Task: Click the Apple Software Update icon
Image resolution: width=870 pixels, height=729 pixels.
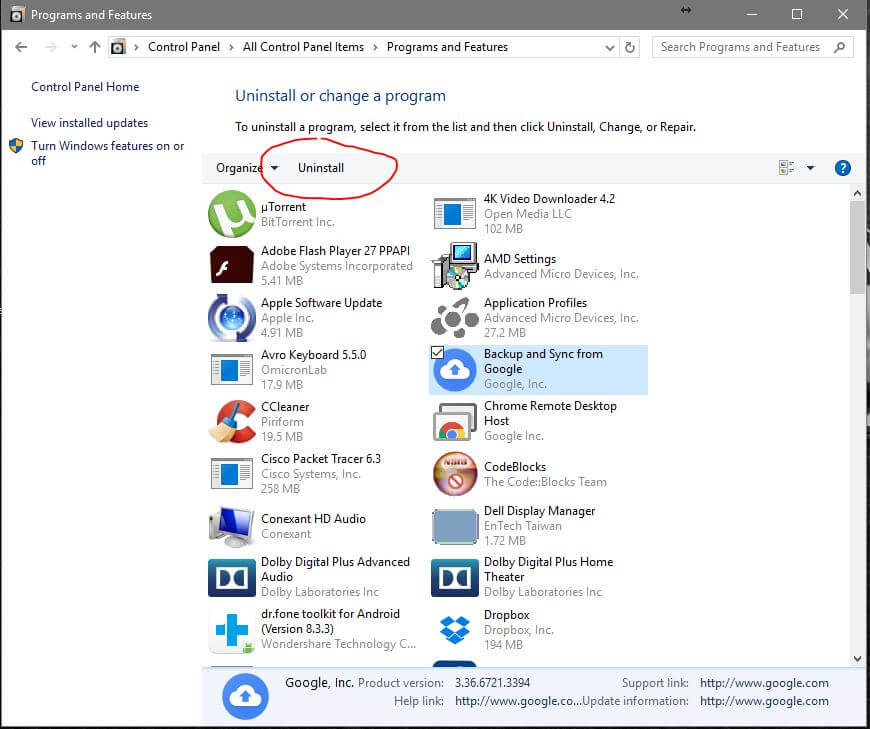Action: point(232,317)
